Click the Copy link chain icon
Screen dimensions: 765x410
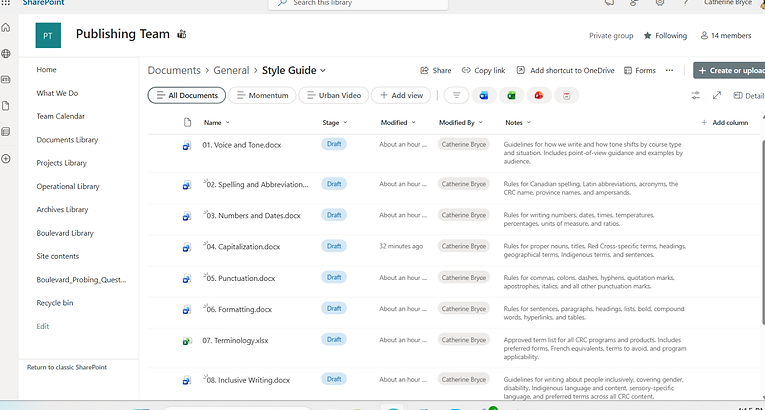(466, 70)
